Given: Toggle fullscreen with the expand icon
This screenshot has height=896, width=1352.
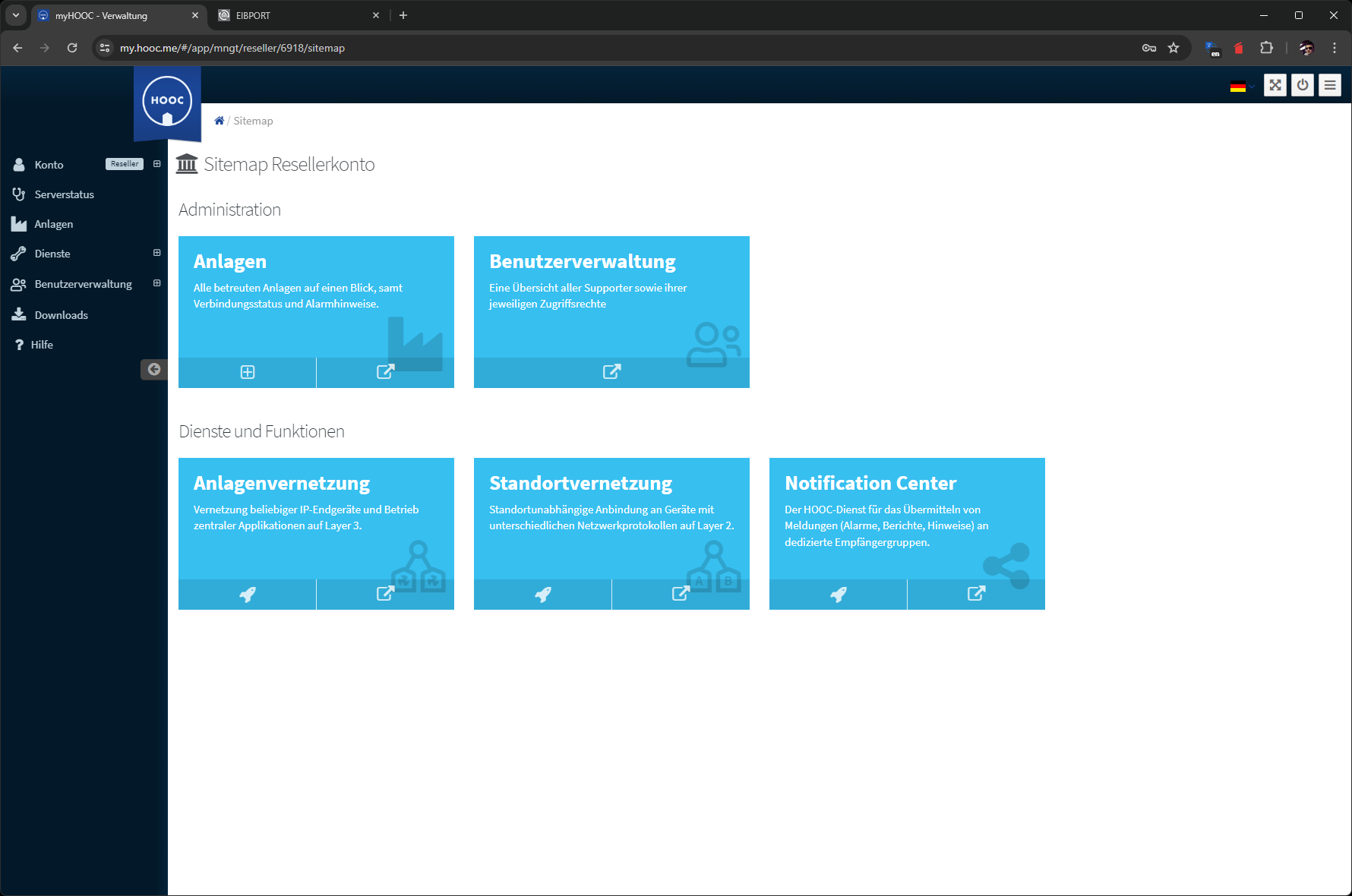Looking at the screenshot, I should pos(1275,85).
